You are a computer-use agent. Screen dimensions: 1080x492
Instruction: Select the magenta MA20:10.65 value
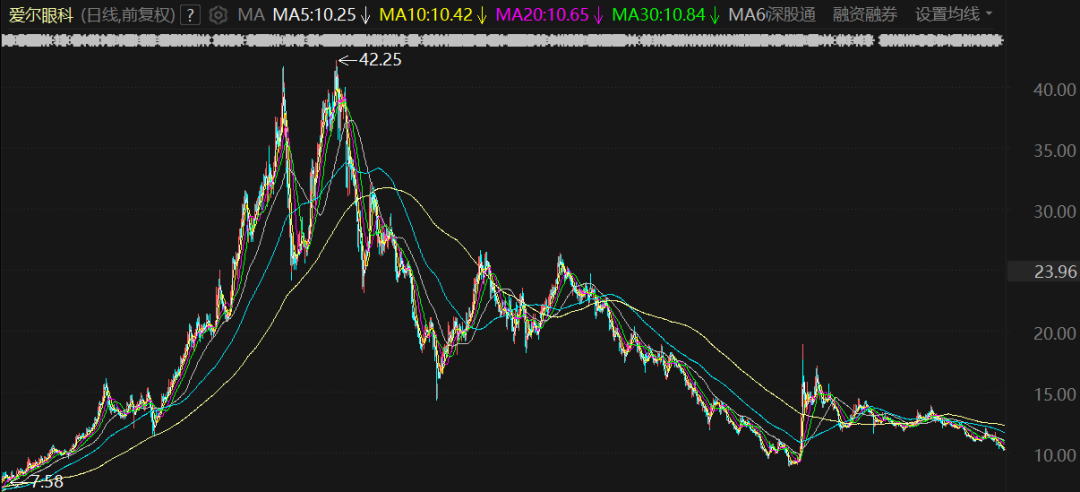point(550,14)
